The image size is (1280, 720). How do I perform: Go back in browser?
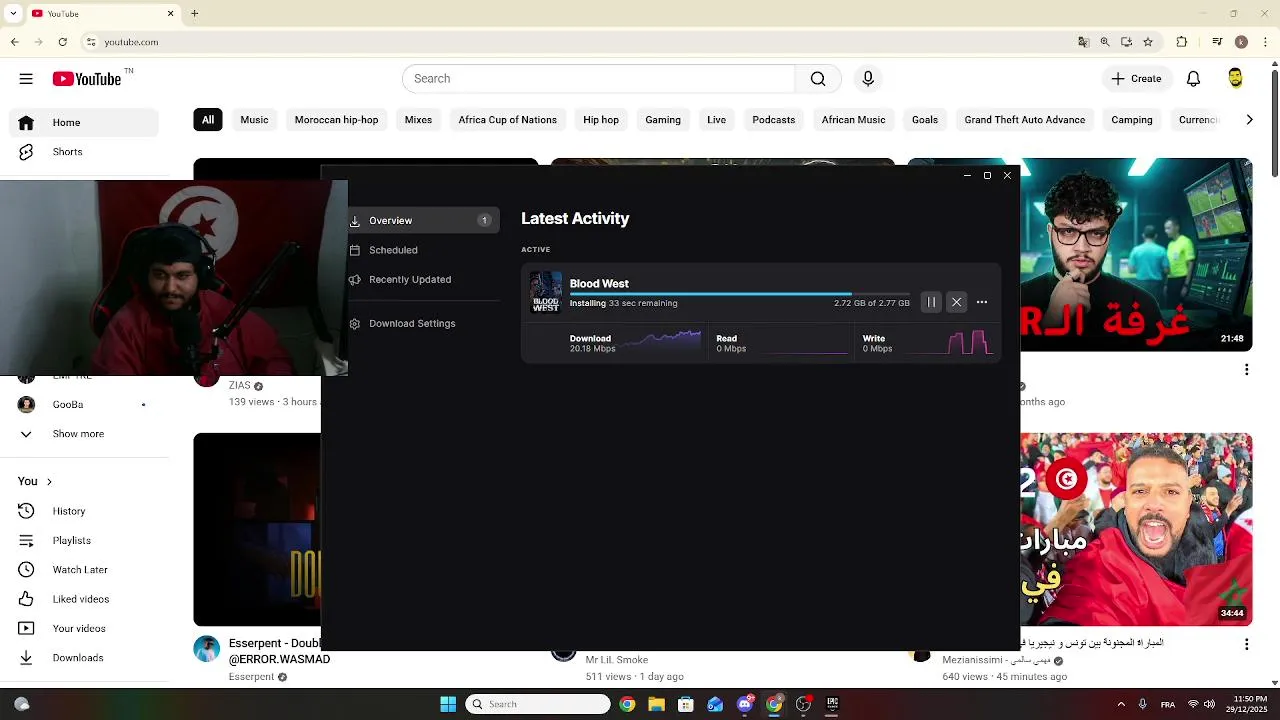point(15,42)
